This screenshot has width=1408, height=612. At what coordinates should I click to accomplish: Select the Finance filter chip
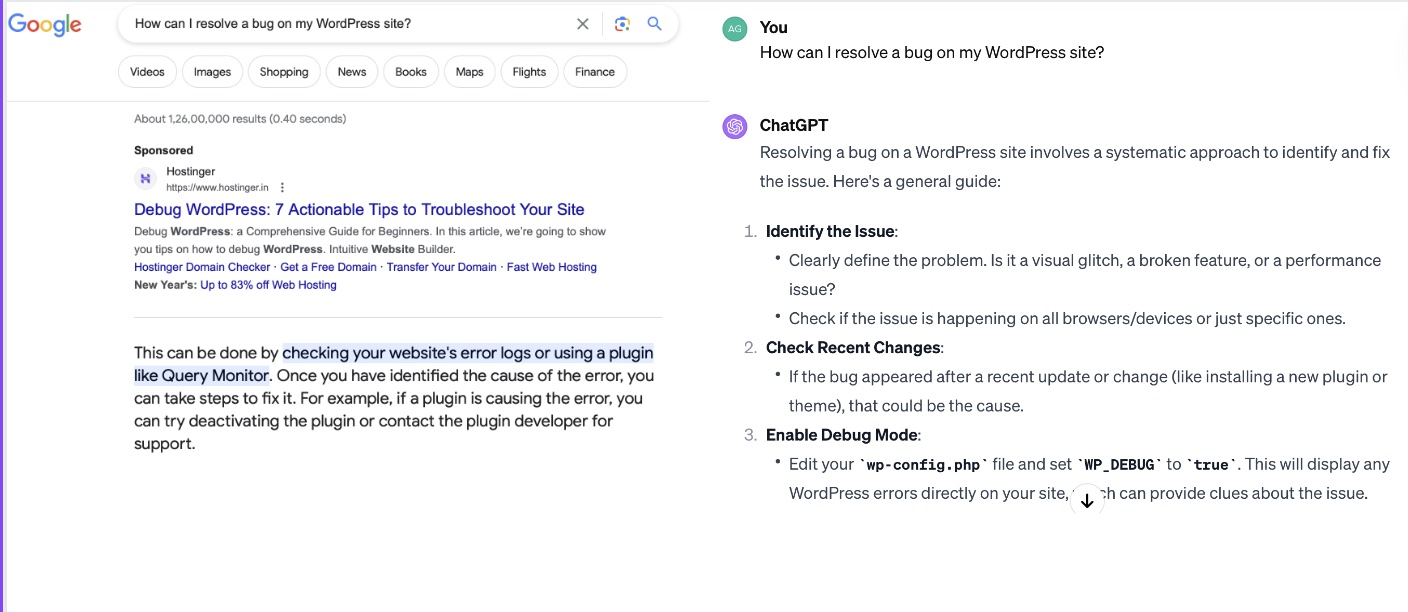595,72
